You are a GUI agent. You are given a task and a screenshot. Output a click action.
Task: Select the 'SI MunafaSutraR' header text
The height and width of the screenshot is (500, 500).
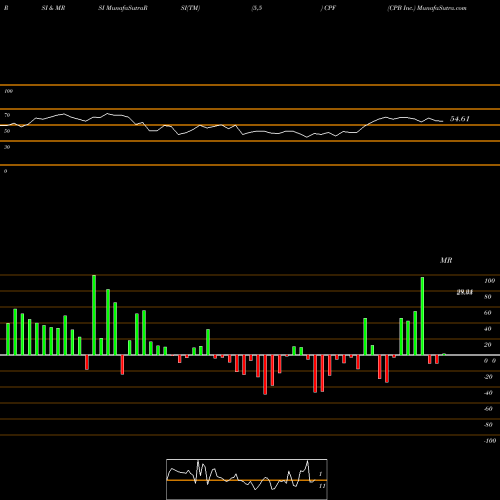coord(123,8)
